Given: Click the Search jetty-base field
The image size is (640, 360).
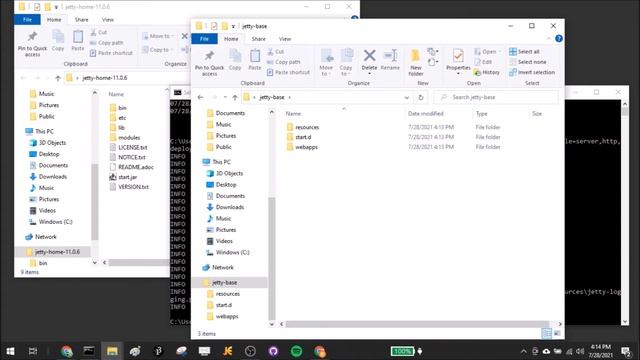Looking at the screenshot, I should click(x=496, y=98).
